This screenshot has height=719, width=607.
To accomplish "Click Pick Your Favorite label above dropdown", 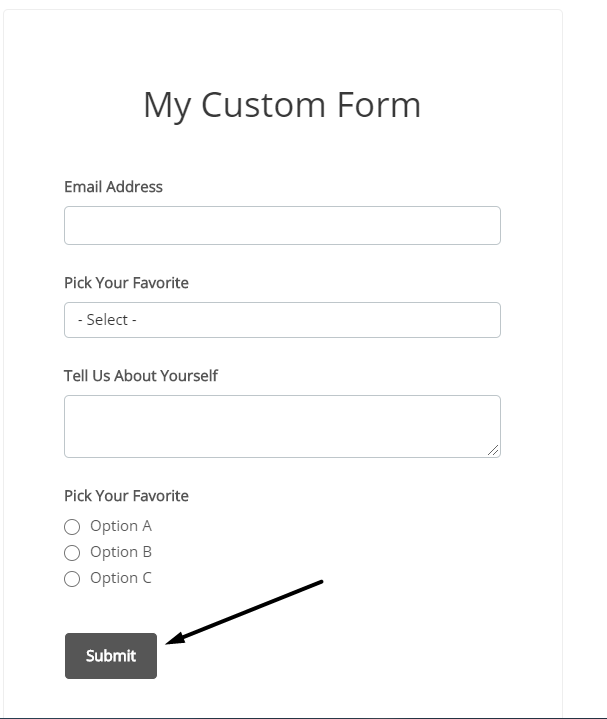I will [x=126, y=283].
